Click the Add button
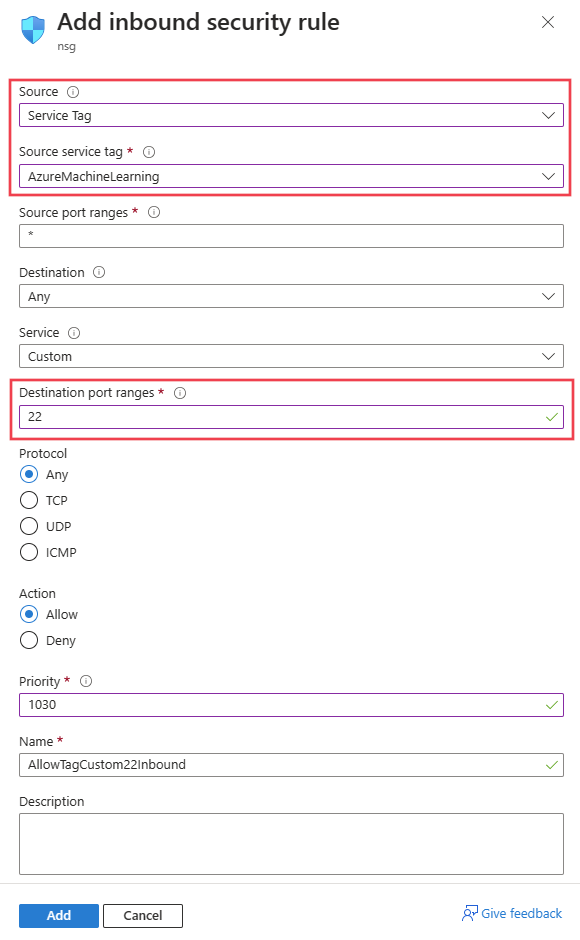580x940 pixels. point(59,915)
